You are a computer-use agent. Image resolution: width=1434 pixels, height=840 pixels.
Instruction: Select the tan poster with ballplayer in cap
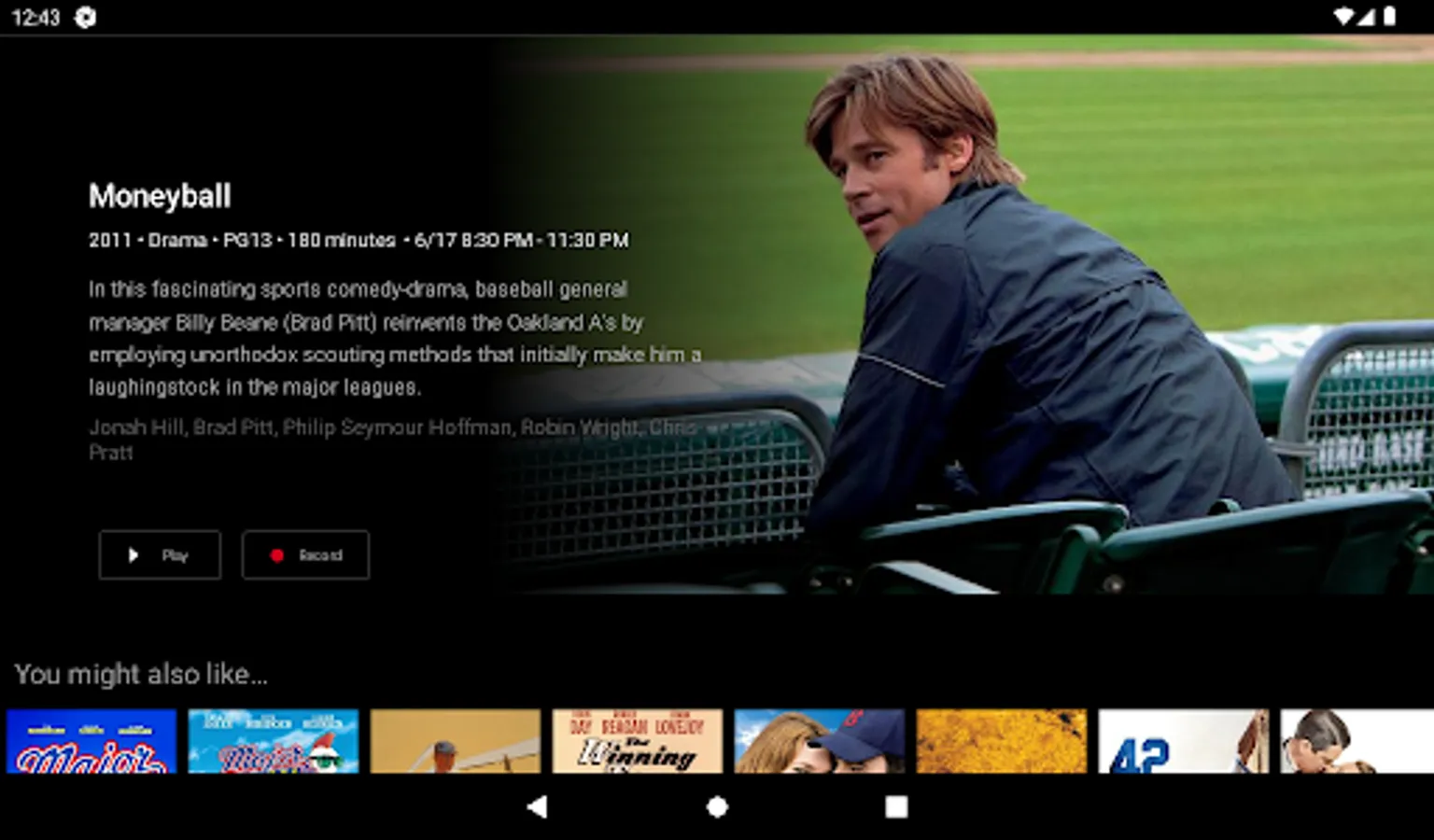pos(456,741)
